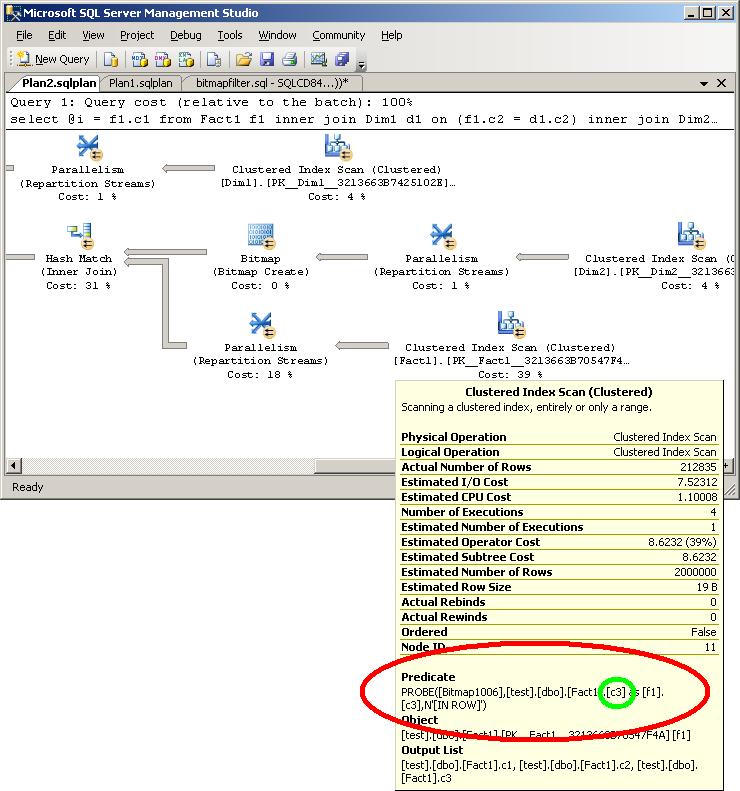This screenshot has height=791, width=740.
Task: Select the Fact1 Clustered Index Scan operator
Action: (510, 346)
